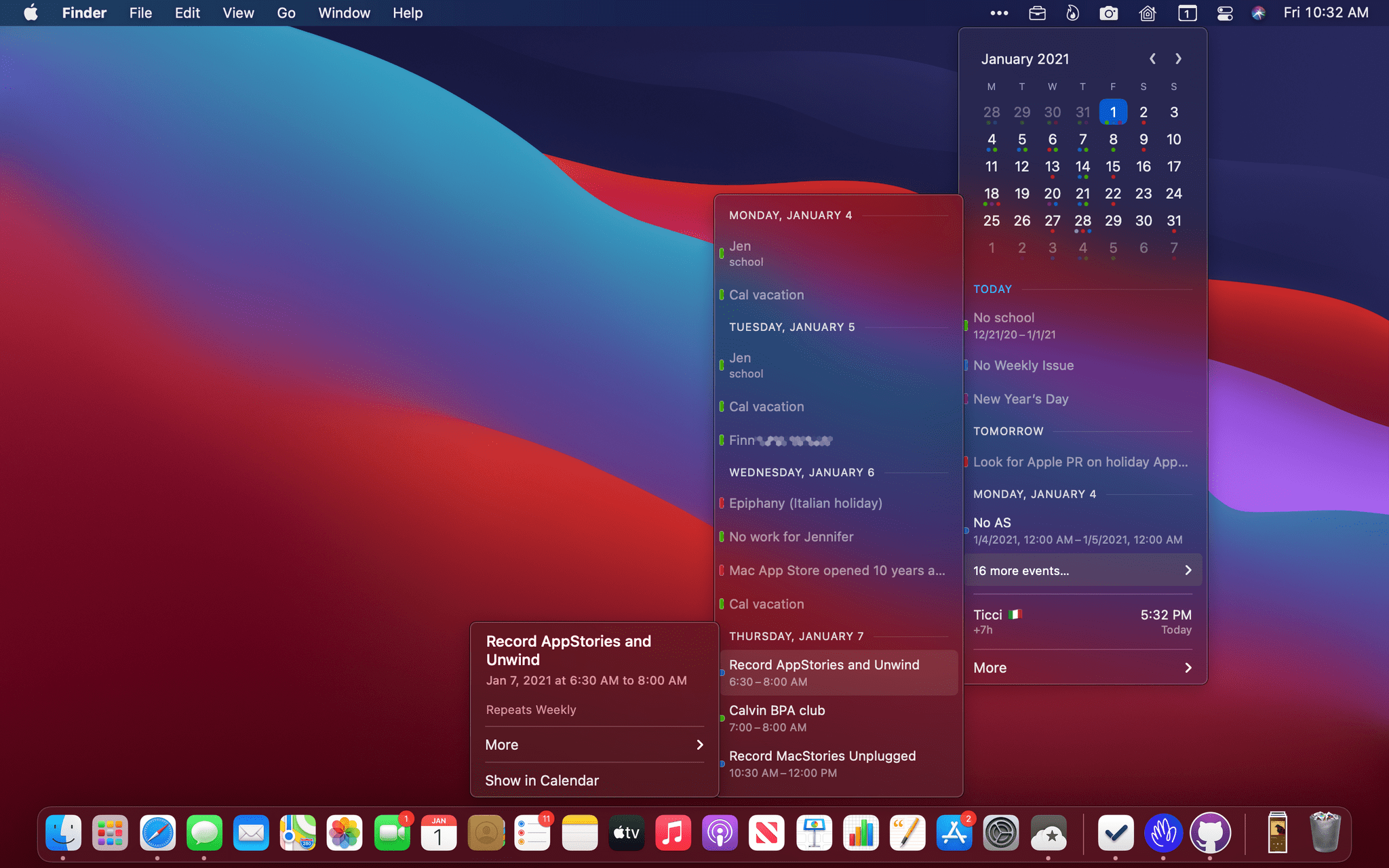Open the calendar date icon in menu bar
The width and height of the screenshot is (1389, 868).
click(x=1187, y=13)
